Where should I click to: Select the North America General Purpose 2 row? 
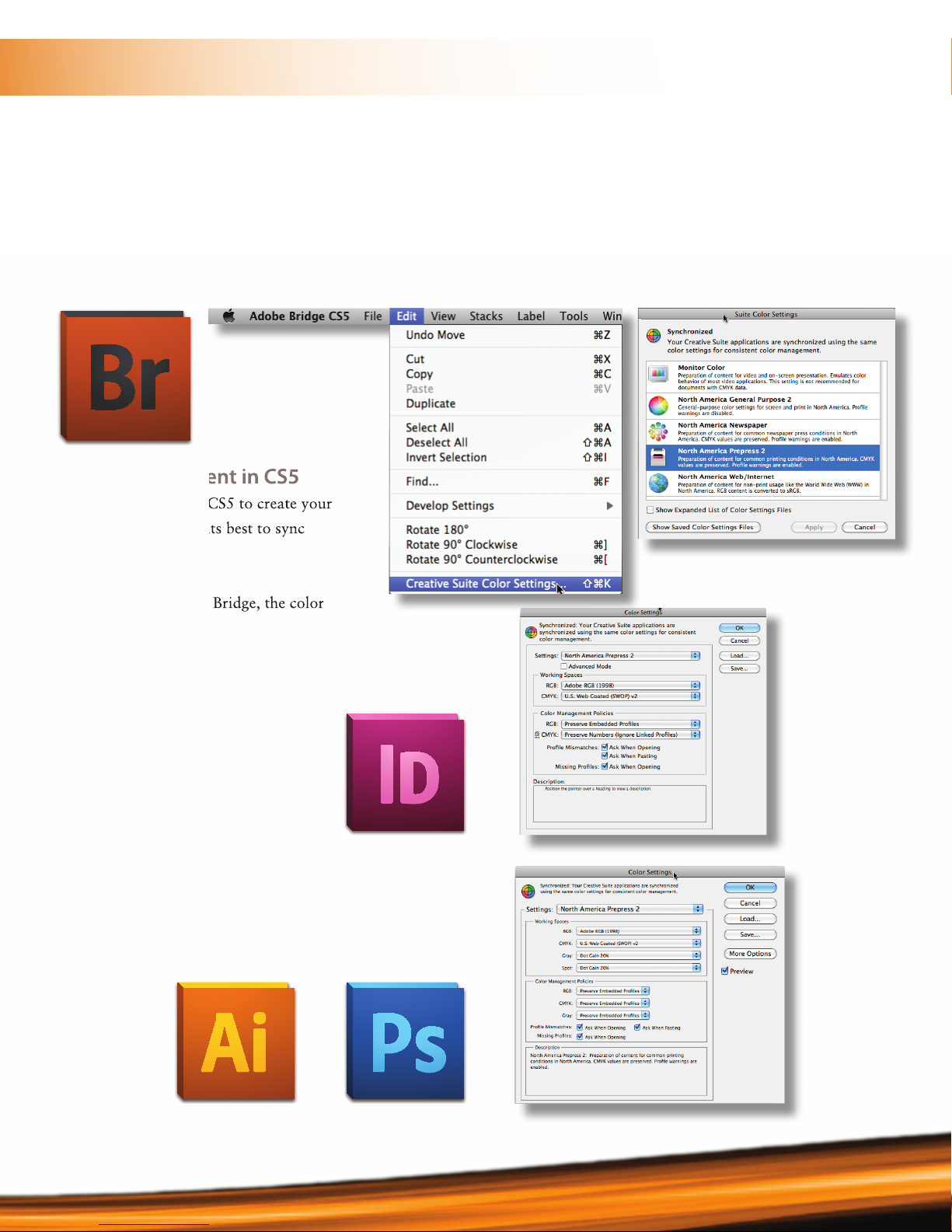[x=762, y=406]
